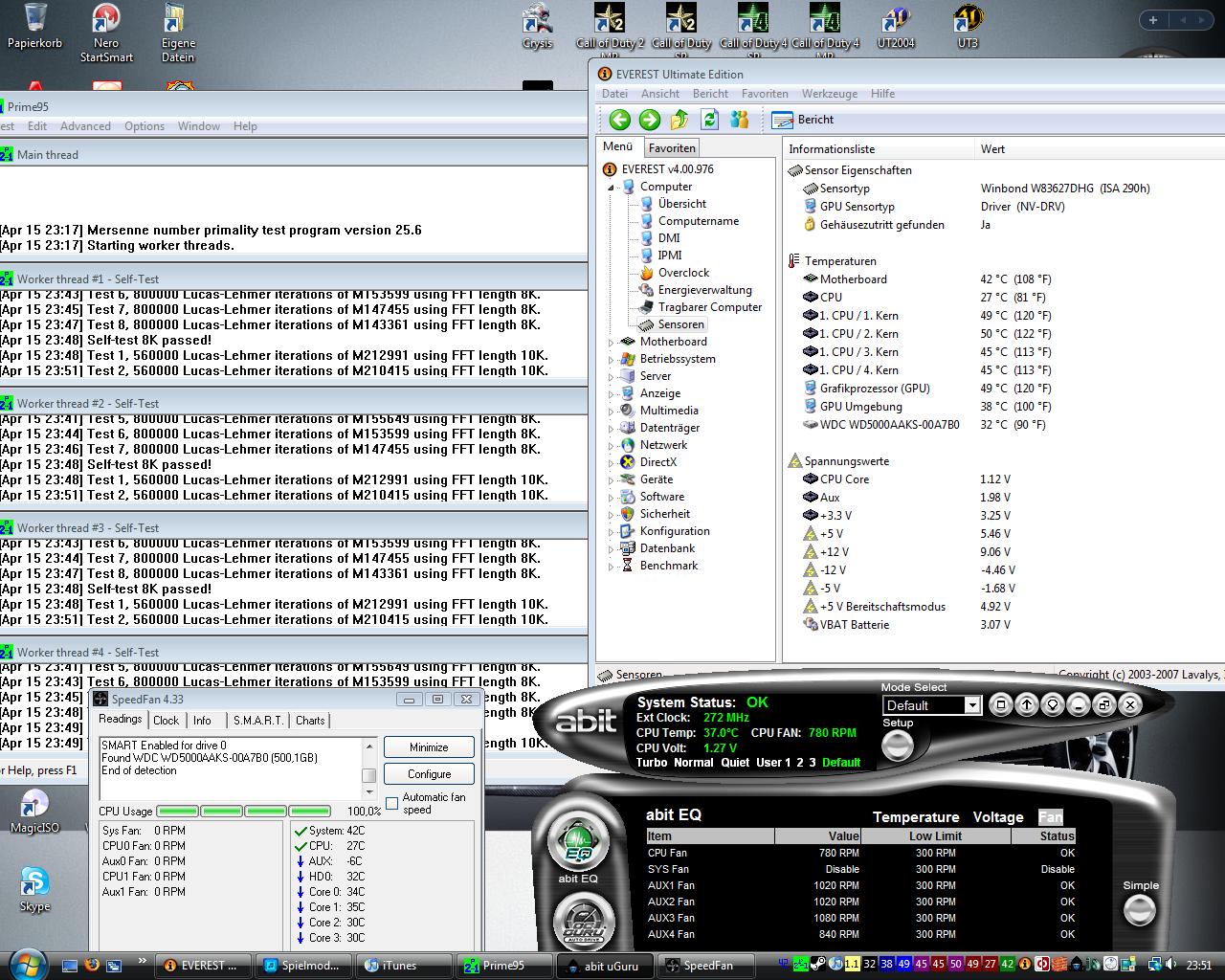
Task: Open the Werkzeuge menu in EVEREST
Action: [829, 94]
